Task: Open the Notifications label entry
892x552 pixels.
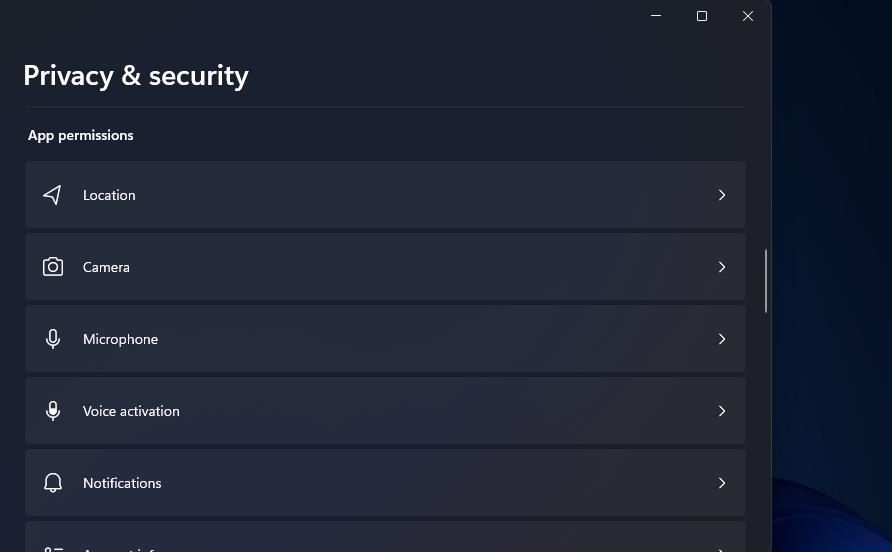Action: click(x=122, y=483)
